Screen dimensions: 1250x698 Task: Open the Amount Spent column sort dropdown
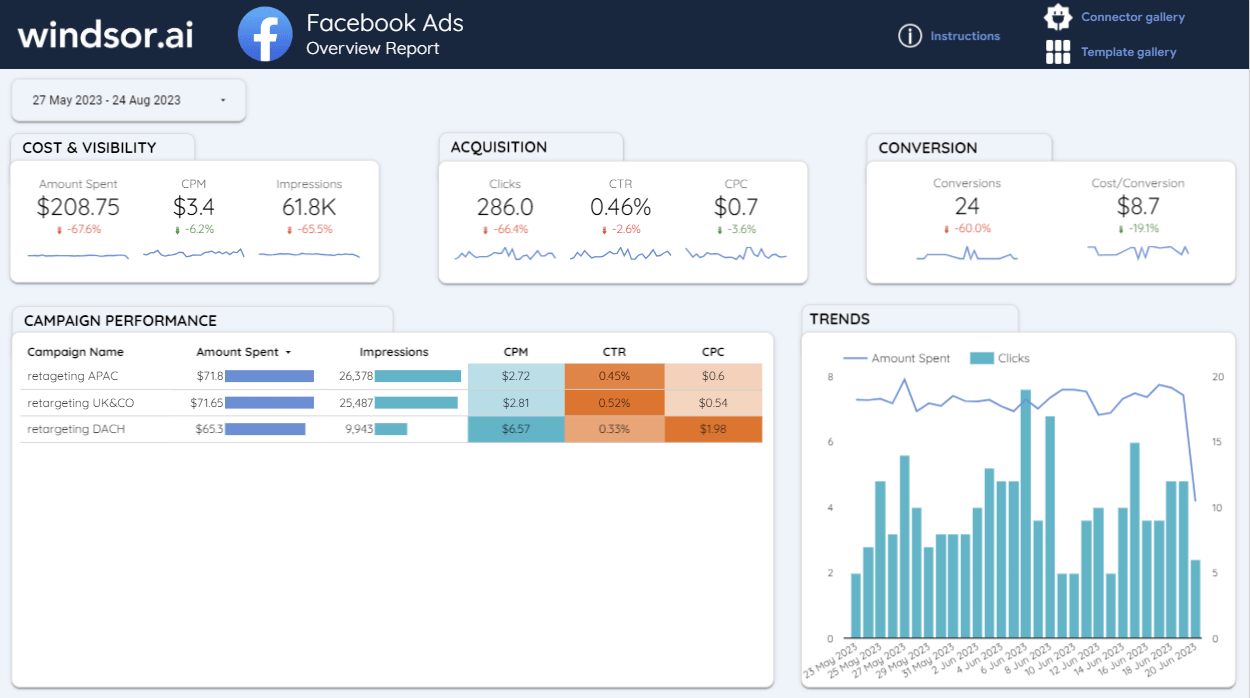(288, 351)
